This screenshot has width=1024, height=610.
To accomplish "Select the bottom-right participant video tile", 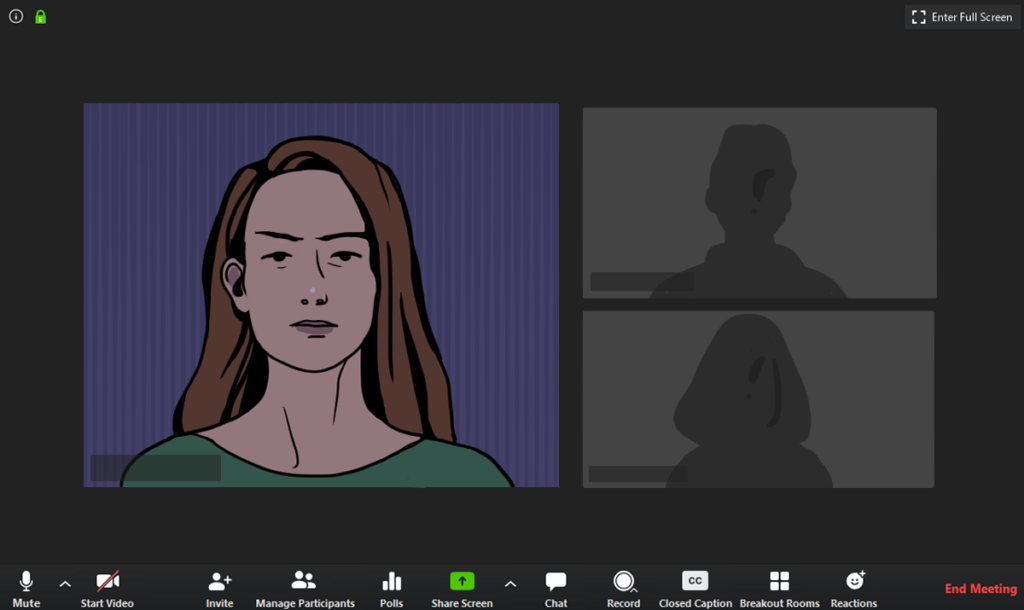I will pyautogui.click(x=759, y=399).
